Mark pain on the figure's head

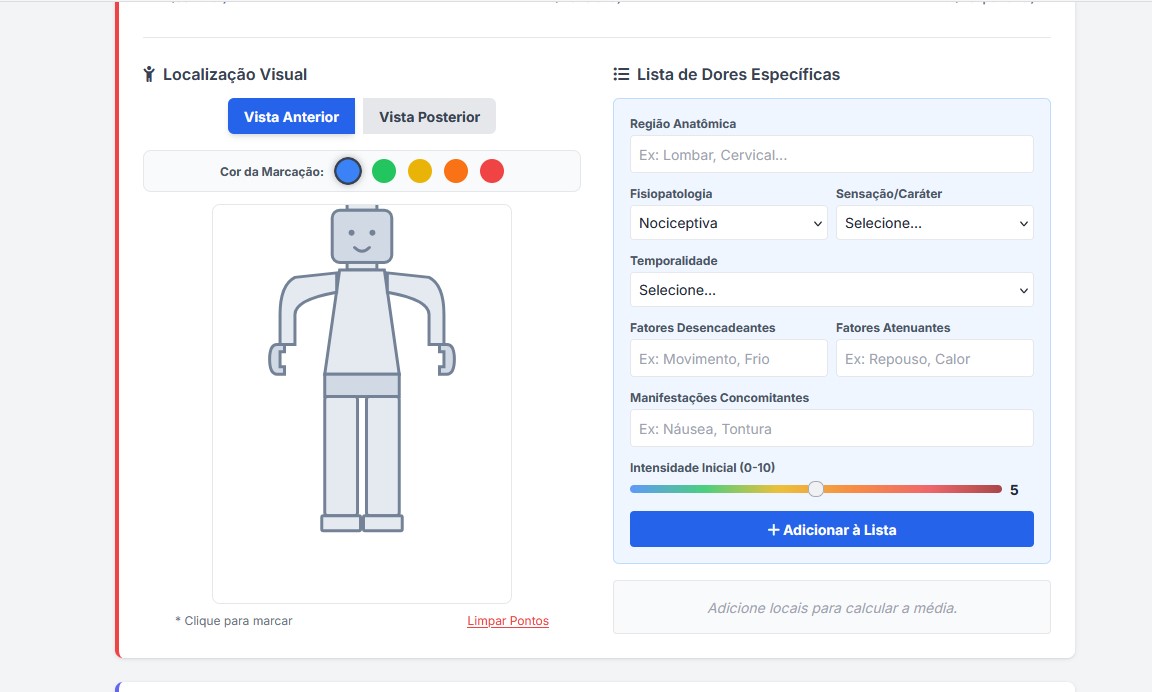(x=361, y=237)
